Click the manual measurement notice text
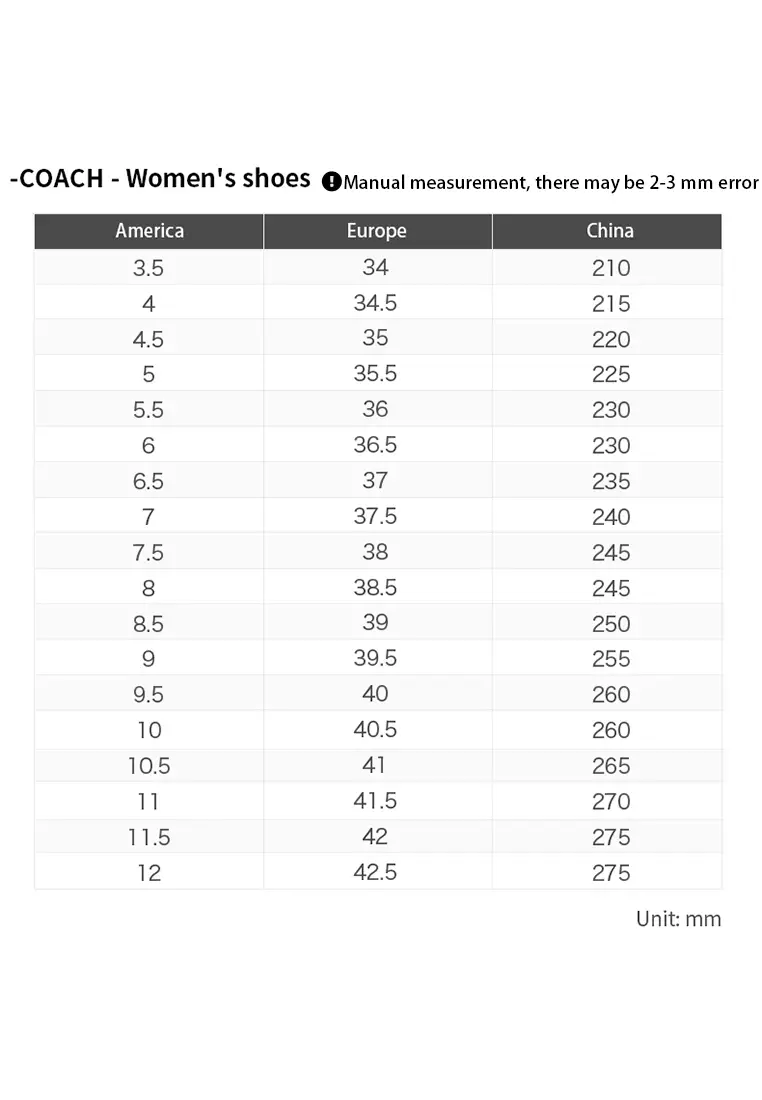 pos(551,183)
